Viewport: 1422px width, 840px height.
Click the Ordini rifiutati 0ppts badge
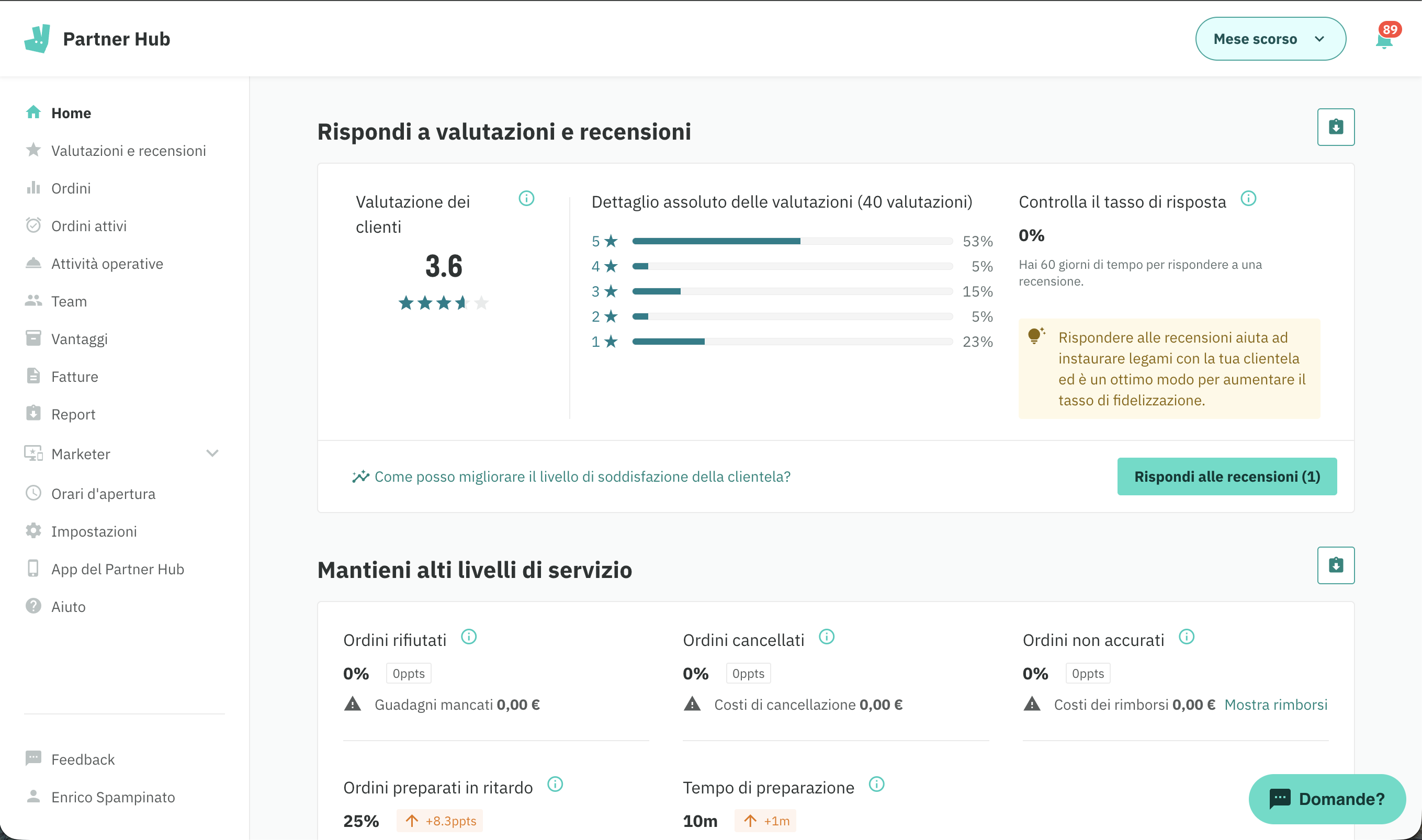(x=409, y=674)
